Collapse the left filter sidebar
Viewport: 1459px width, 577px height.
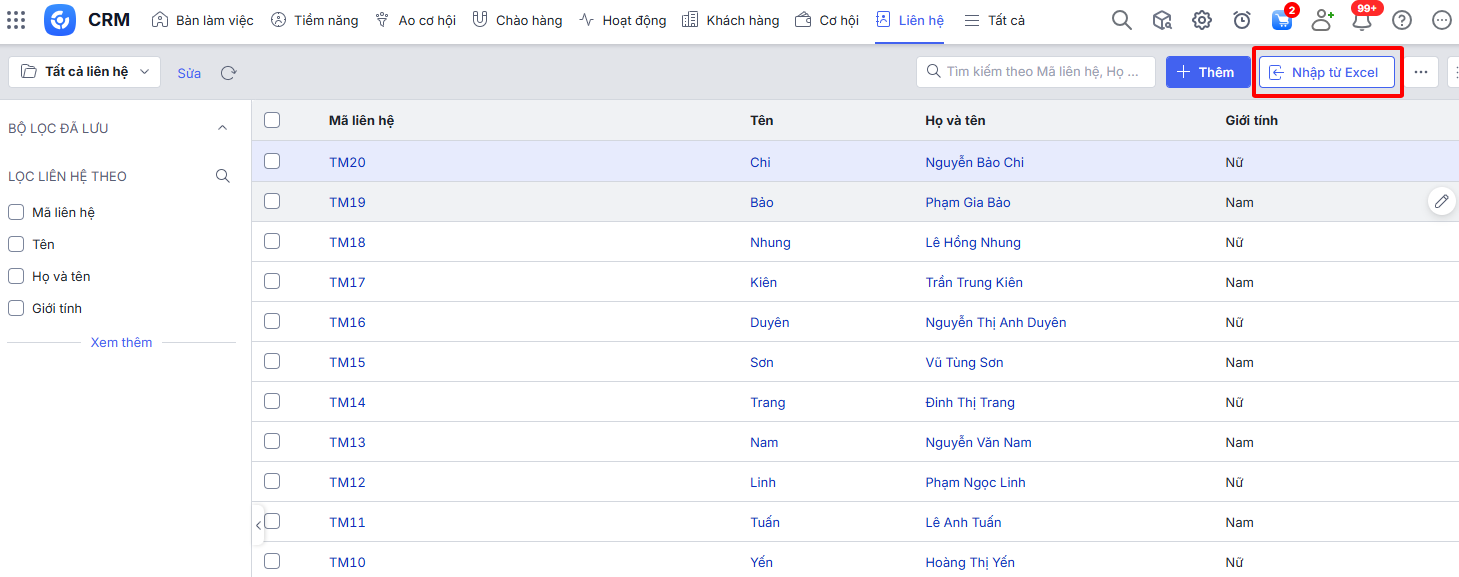(x=258, y=525)
